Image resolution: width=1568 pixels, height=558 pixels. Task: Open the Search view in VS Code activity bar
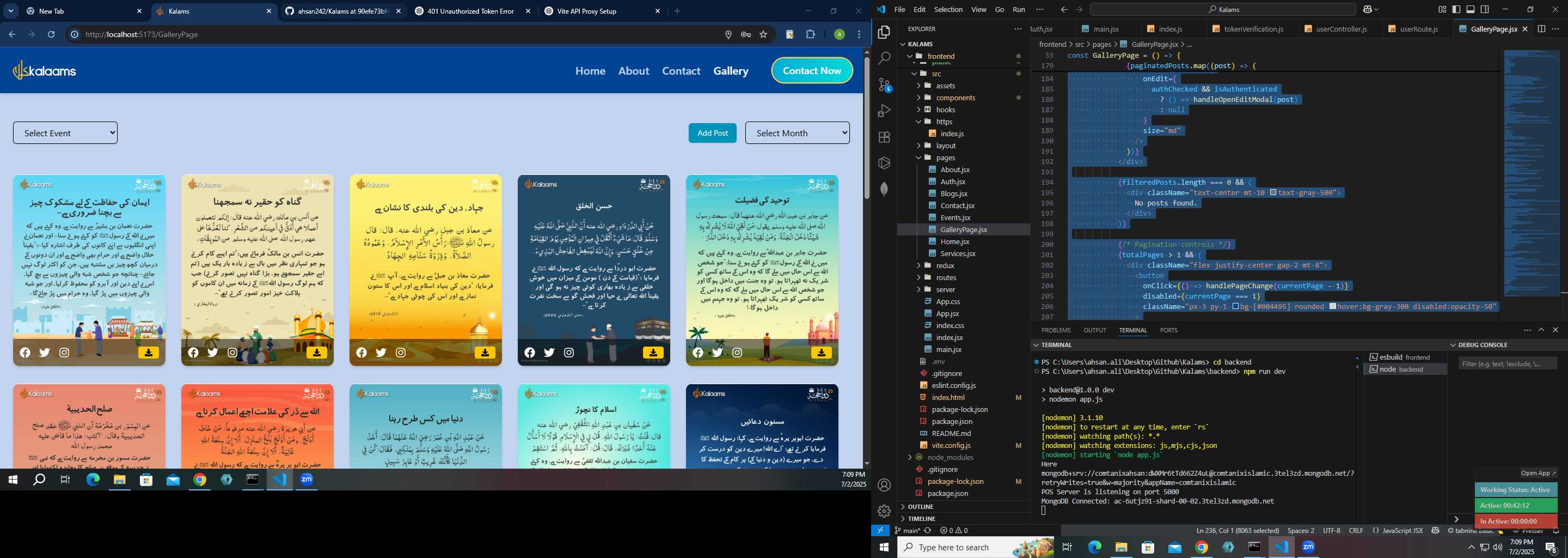(x=884, y=58)
